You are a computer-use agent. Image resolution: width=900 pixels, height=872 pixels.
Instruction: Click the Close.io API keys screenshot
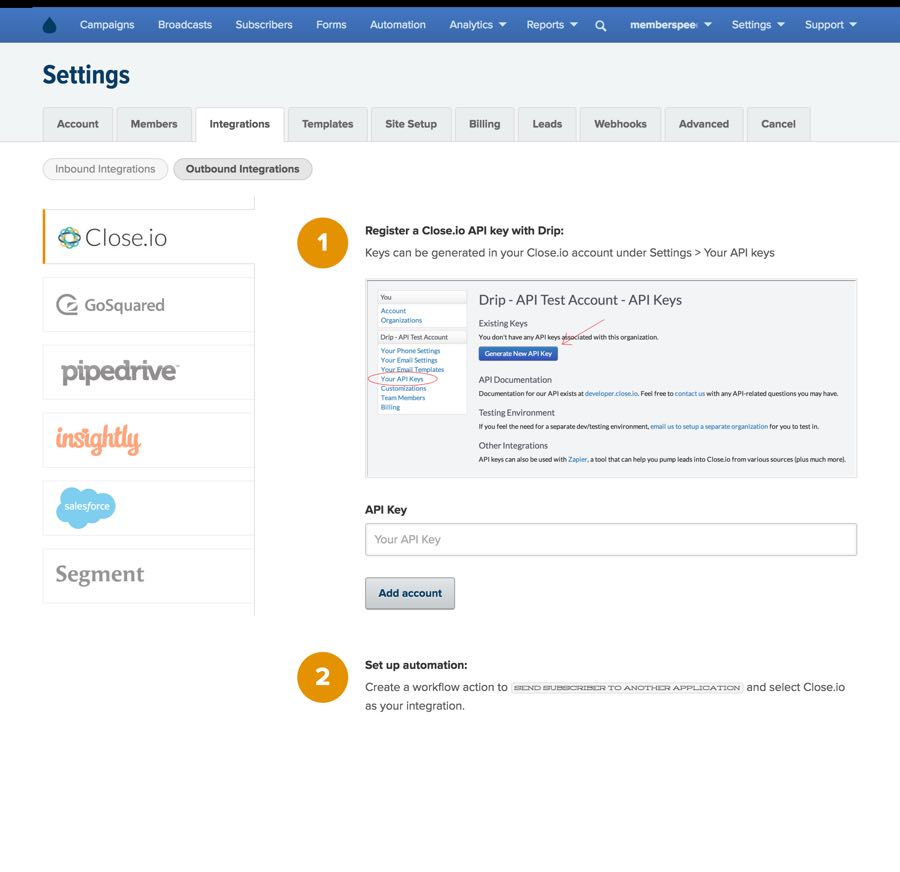(x=611, y=379)
